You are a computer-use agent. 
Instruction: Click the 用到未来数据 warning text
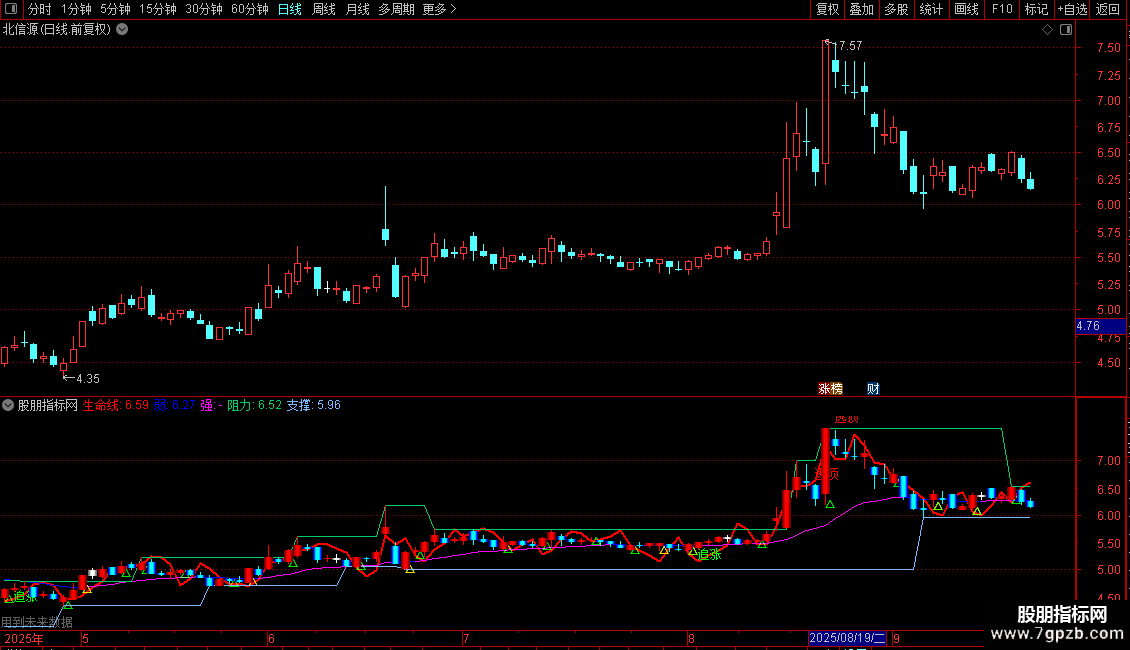[37, 622]
